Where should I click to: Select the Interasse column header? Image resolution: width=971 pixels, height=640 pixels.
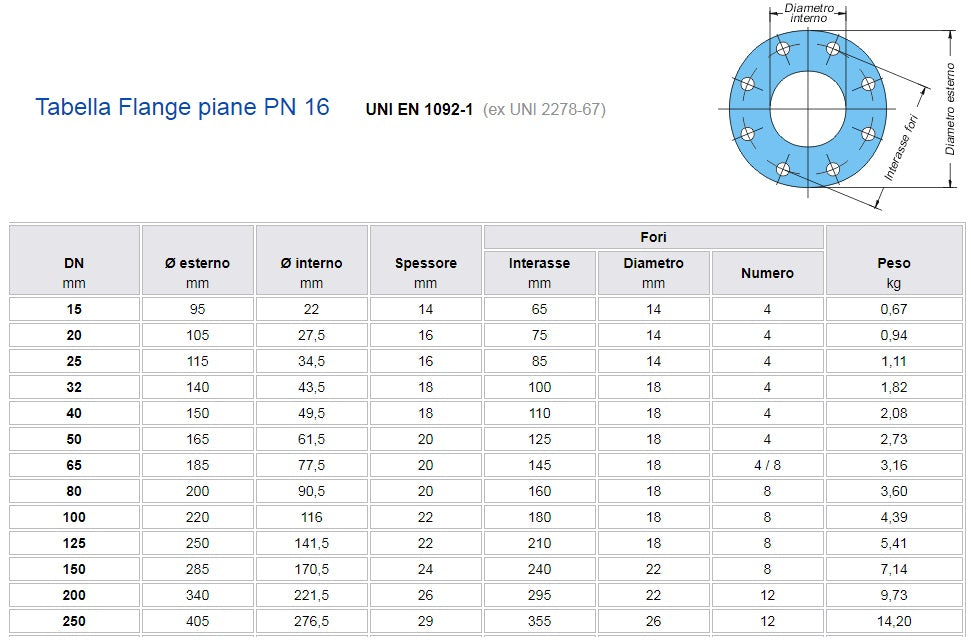pyautogui.click(x=539, y=273)
